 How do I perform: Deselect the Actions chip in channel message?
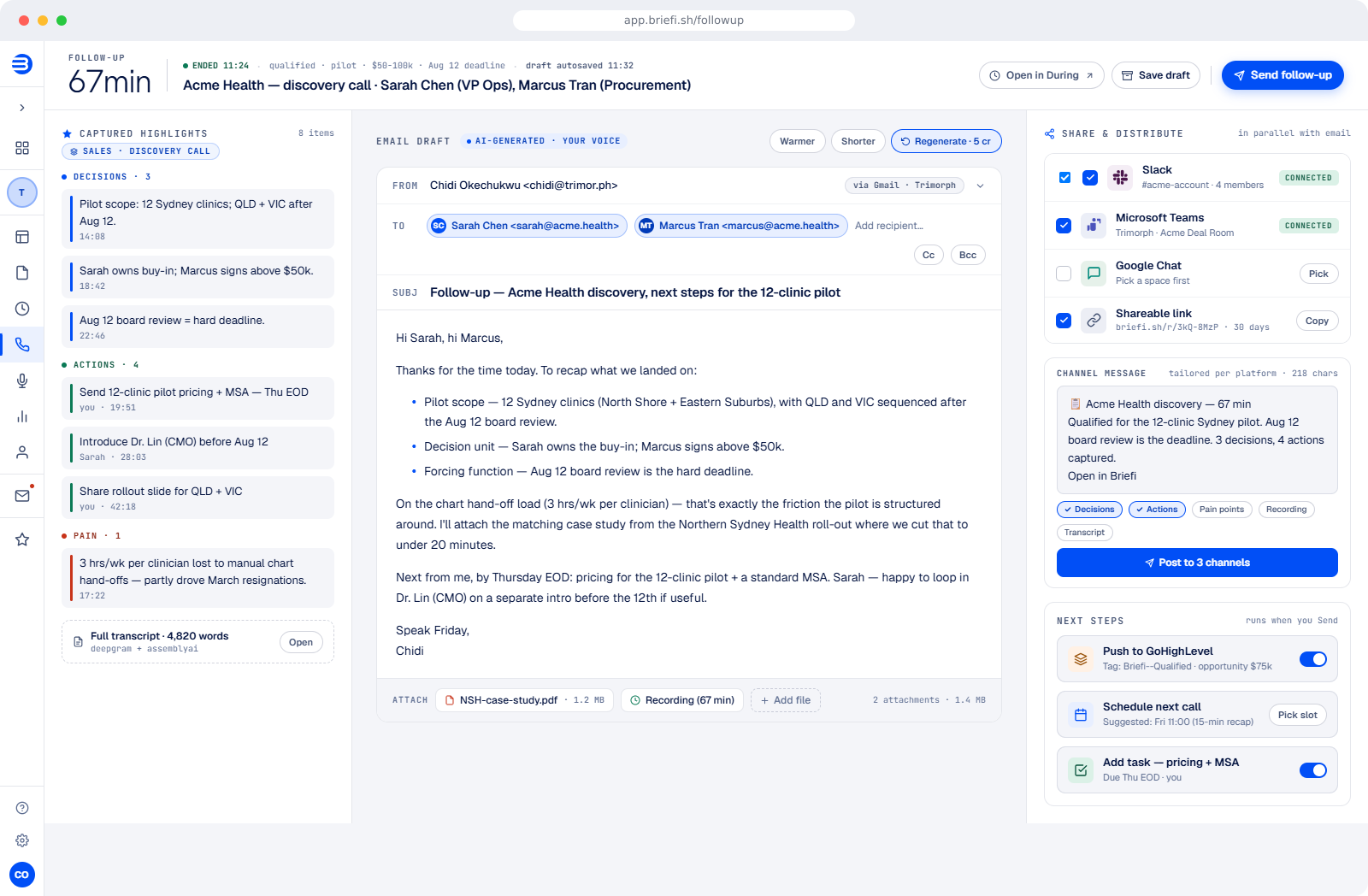pos(1157,510)
